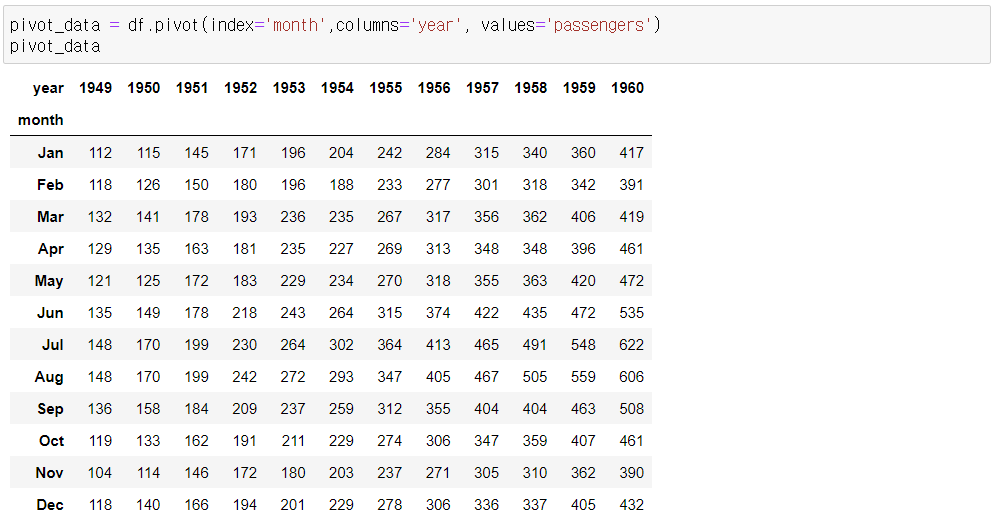The height and width of the screenshot is (527, 996).
Task: Select the 1959 column header
Action: (579, 88)
